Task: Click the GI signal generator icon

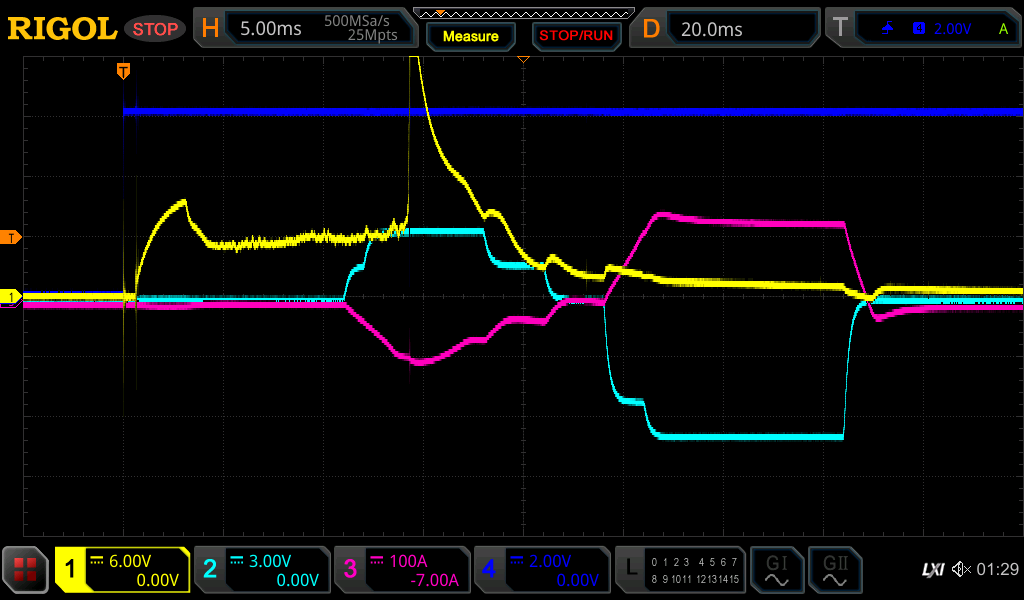Action: coord(776,570)
